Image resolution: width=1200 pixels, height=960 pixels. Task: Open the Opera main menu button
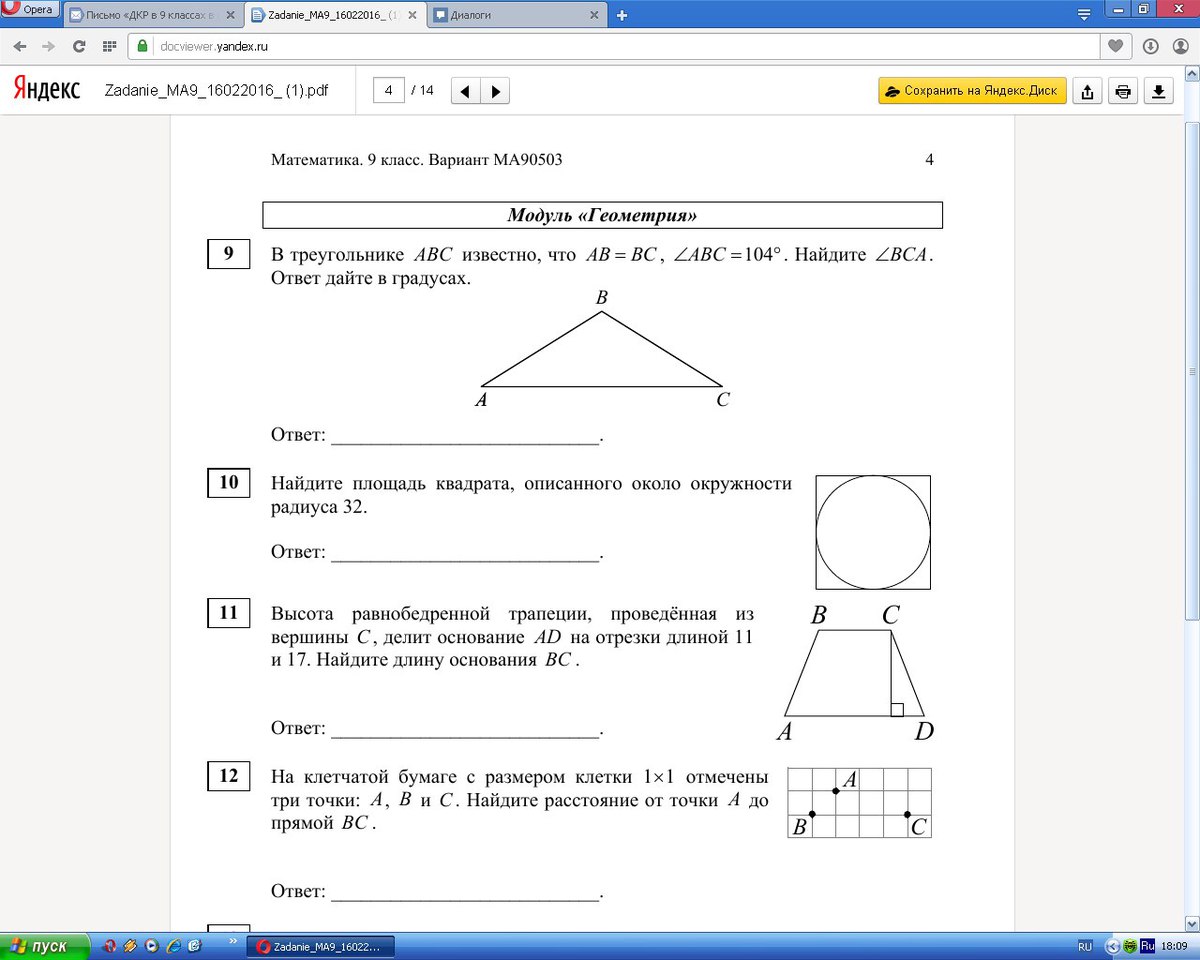click(31, 9)
